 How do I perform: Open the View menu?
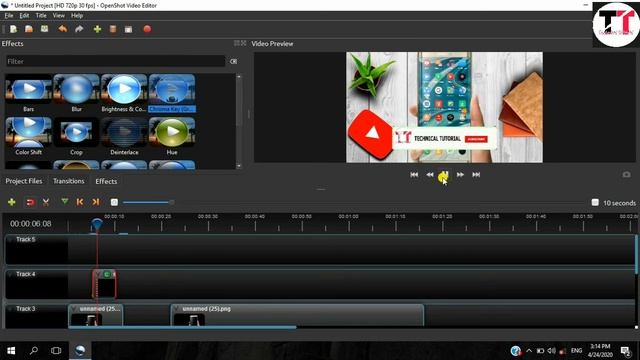(58, 16)
